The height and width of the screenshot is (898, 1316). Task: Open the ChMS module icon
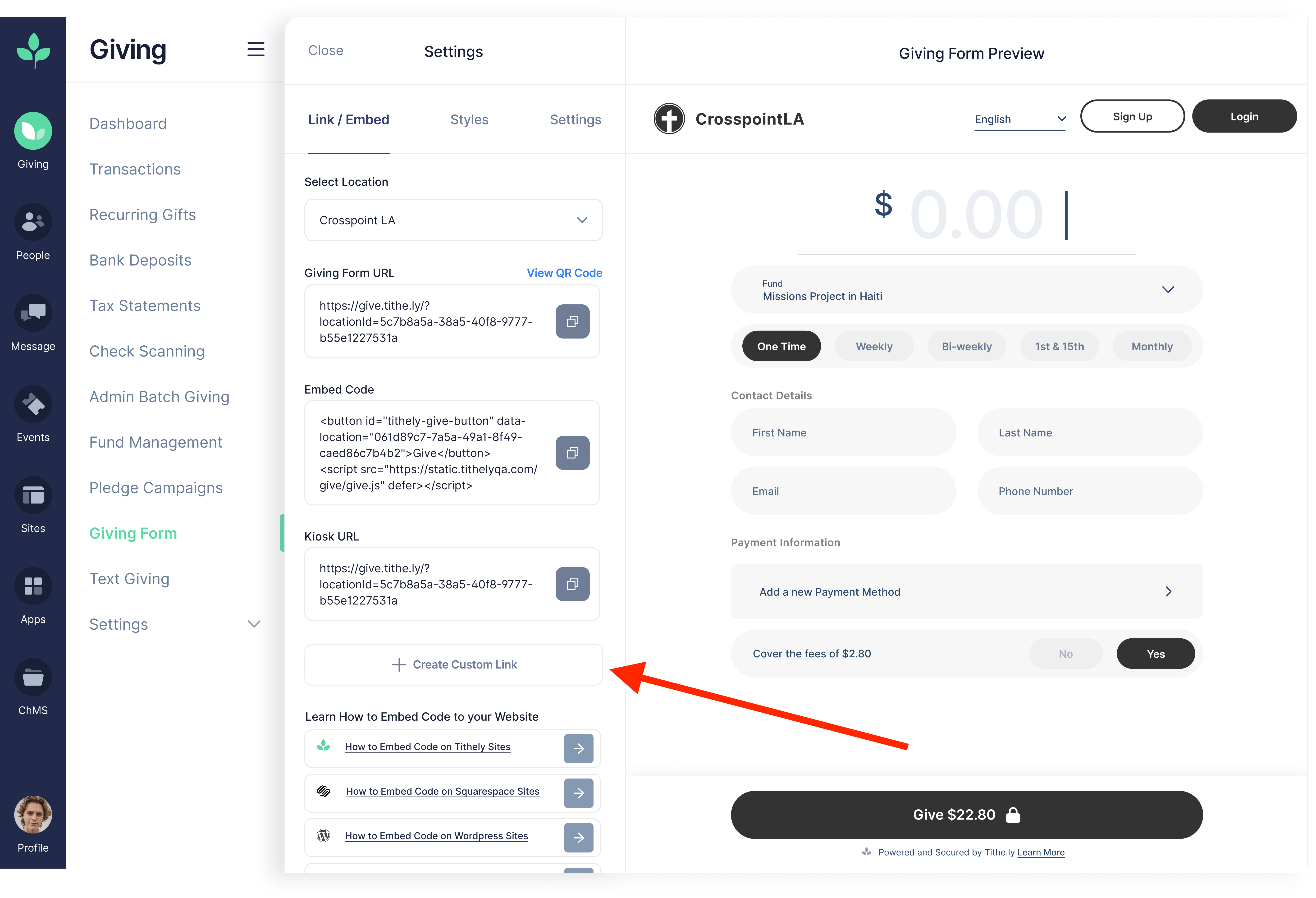click(33, 677)
